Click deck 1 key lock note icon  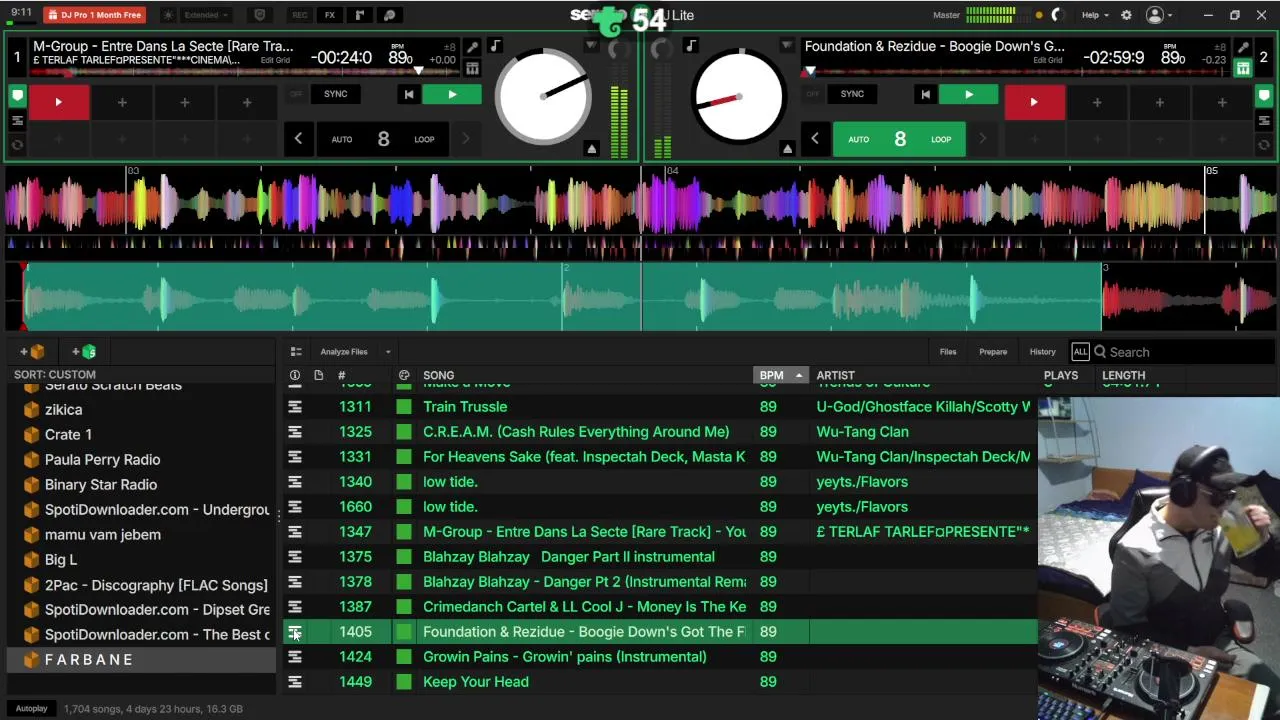click(x=495, y=46)
